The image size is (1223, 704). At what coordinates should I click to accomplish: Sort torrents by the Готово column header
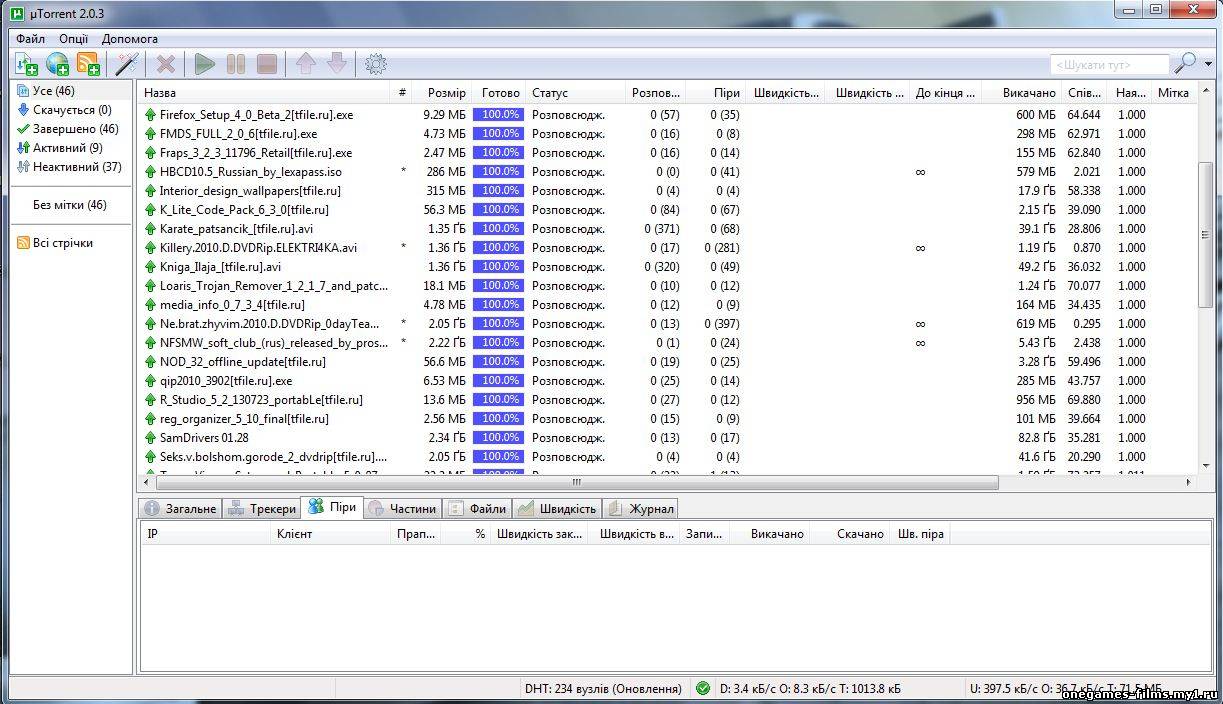click(498, 93)
